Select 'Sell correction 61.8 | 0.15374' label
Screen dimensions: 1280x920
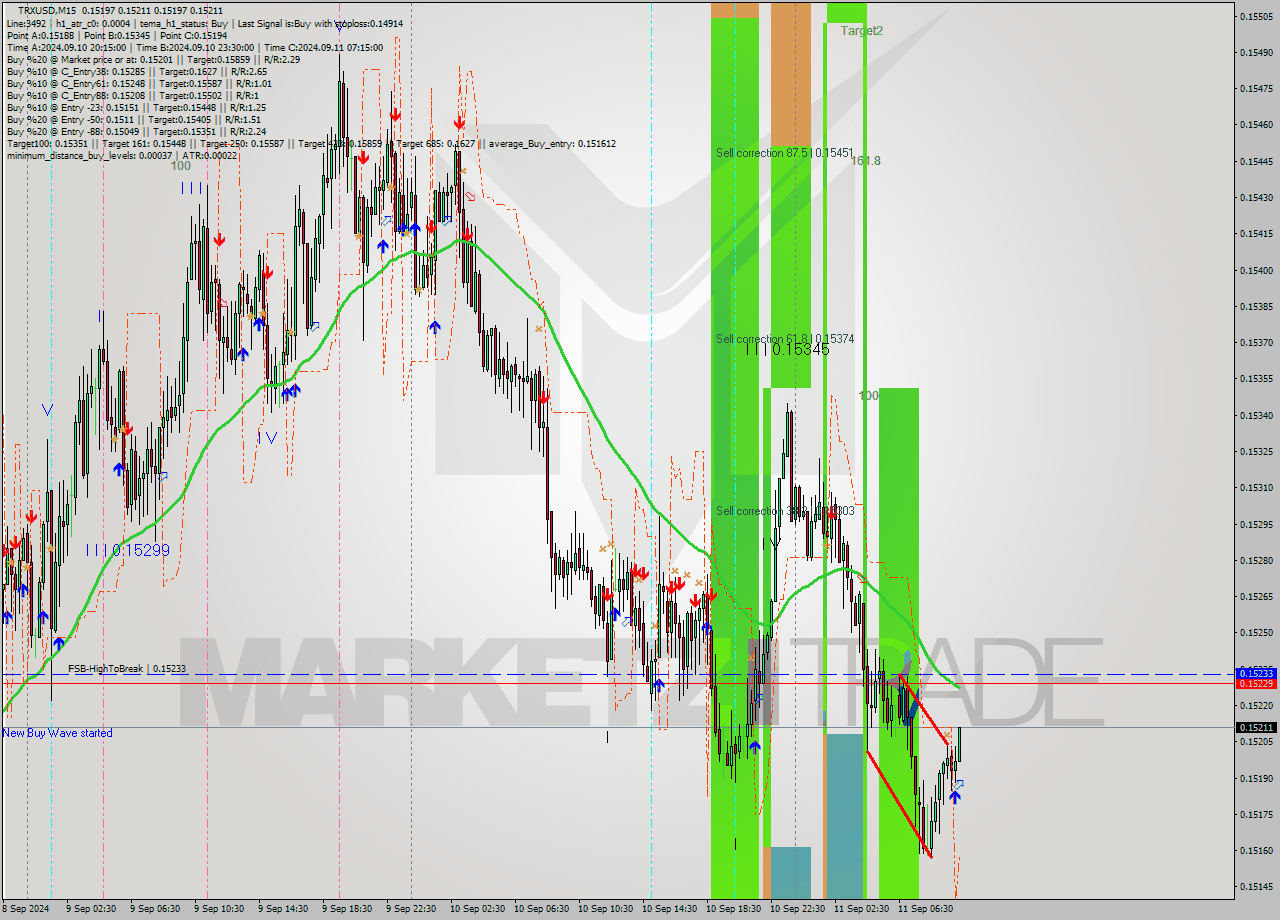pyautogui.click(x=784, y=339)
